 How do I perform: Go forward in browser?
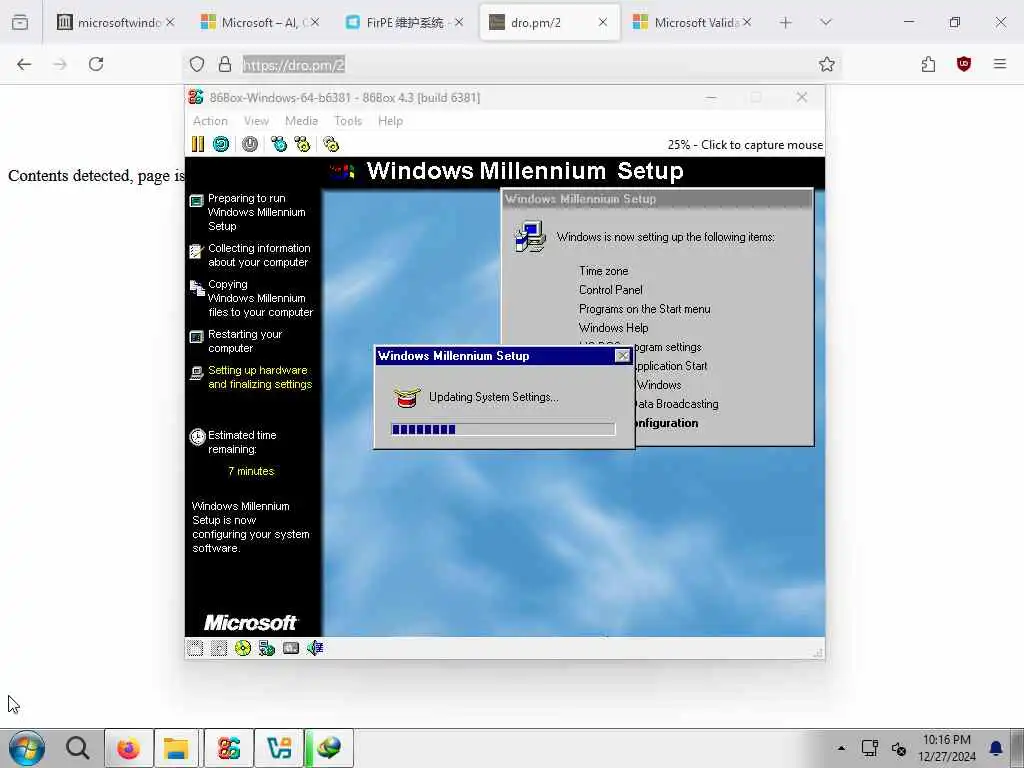tap(60, 64)
